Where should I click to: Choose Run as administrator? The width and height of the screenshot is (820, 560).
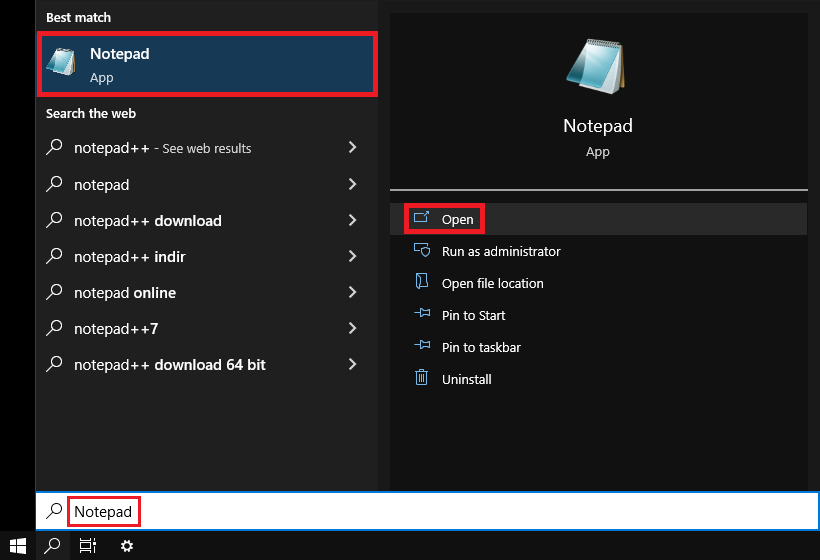pyautogui.click(x=598, y=251)
